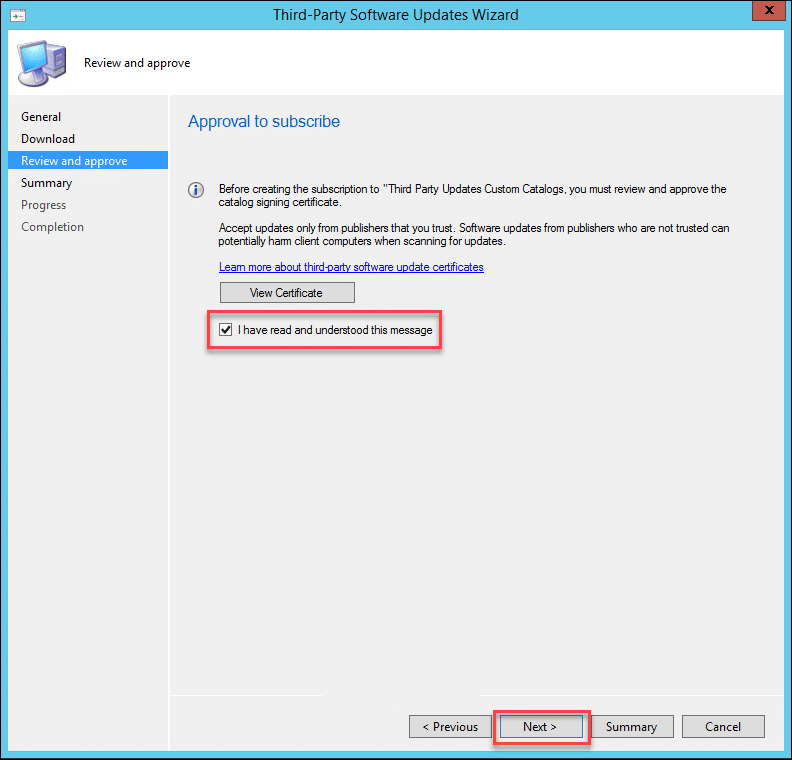Go to the General step in sidebar

[41, 117]
